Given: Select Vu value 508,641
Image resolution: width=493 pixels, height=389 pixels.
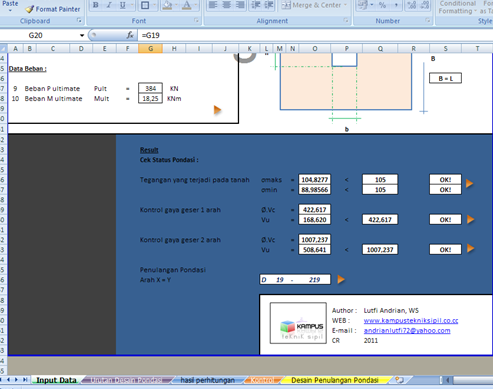Looking at the screenshot, I should (x=315, y=250).
